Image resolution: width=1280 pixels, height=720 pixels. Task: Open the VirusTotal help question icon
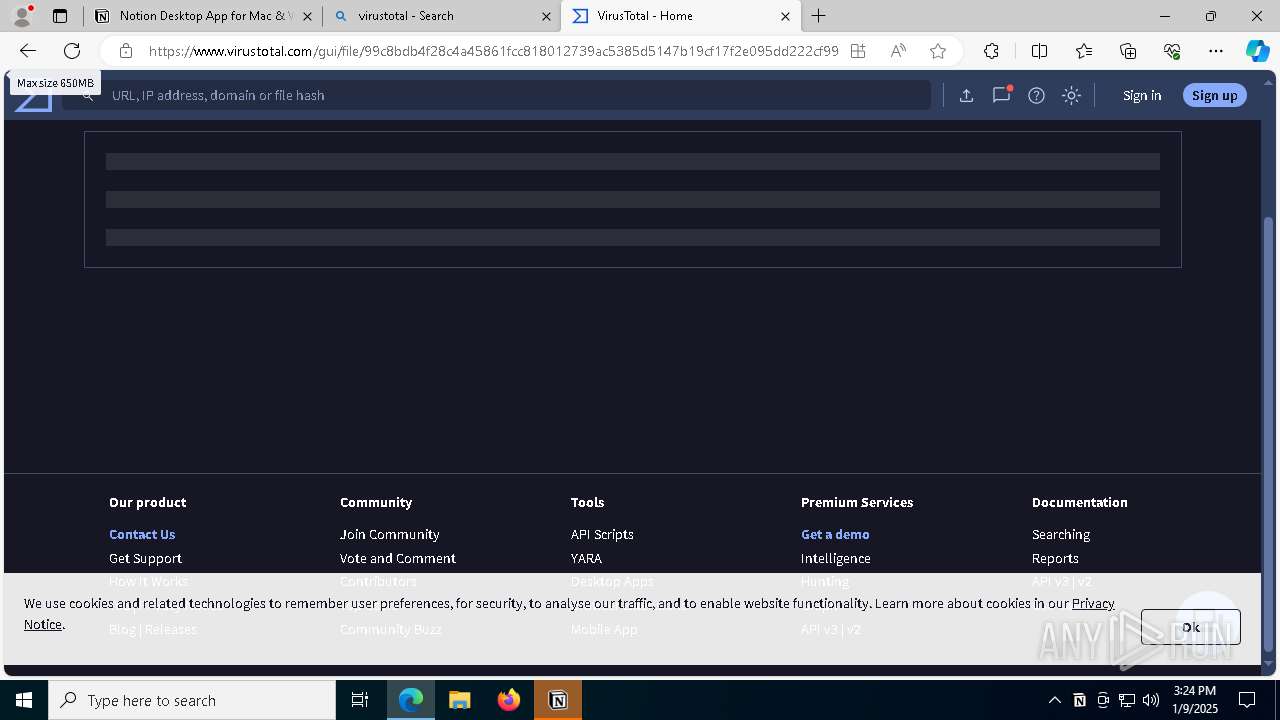pyautogui.click(x=1037, y=95)
